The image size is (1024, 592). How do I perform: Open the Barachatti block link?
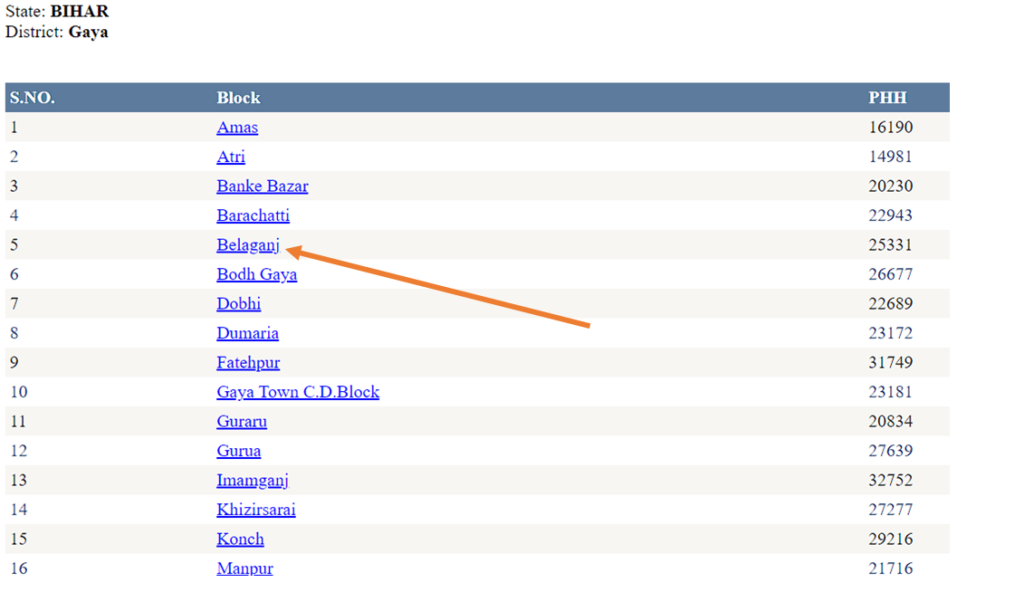pos(253,216)
